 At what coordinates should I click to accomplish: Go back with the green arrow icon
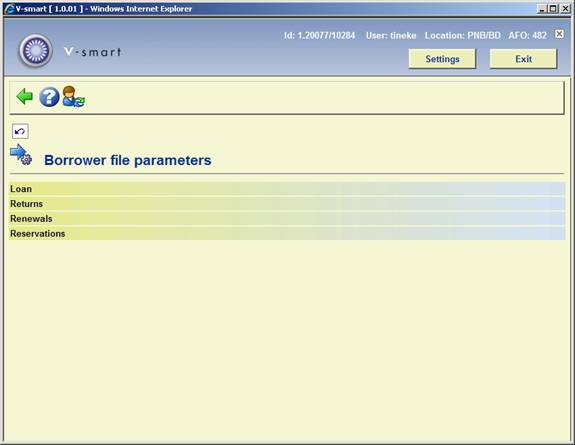[x=25, y=96]
